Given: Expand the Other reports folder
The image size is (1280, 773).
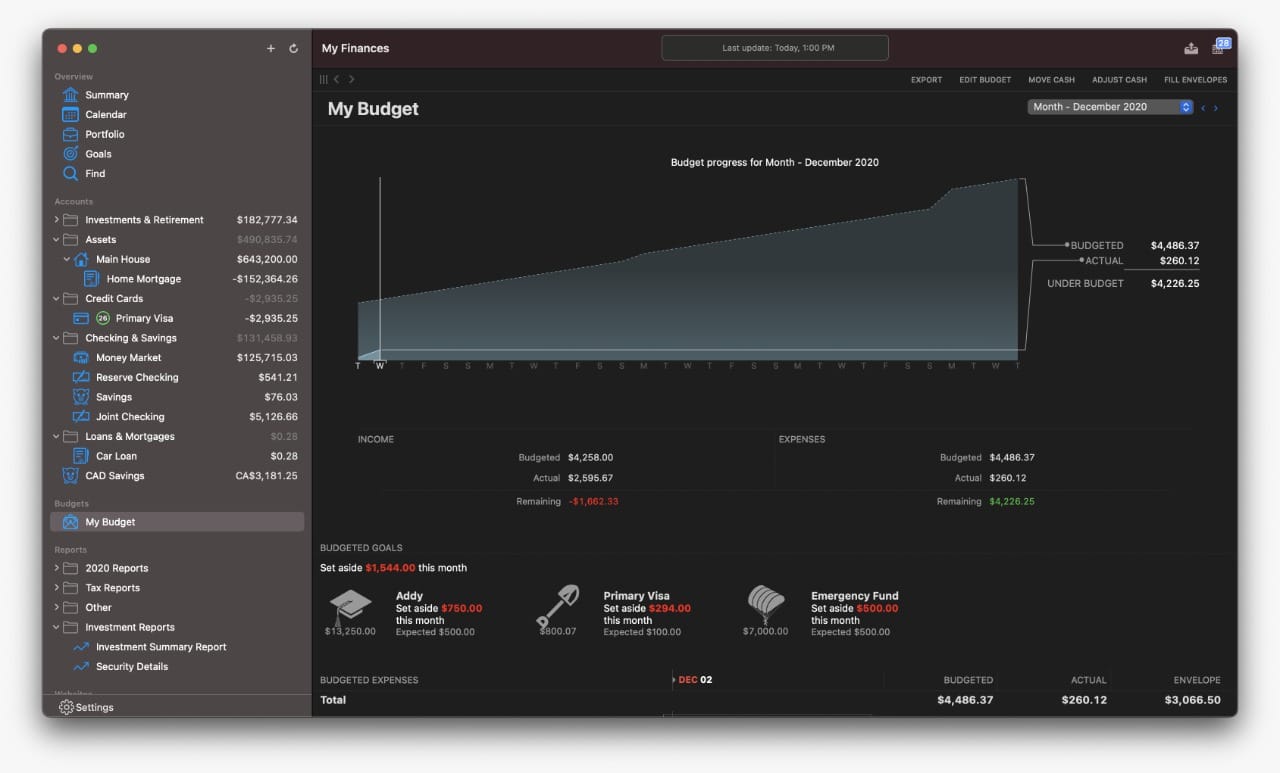Looking at the screenshot, I should 57,608.
